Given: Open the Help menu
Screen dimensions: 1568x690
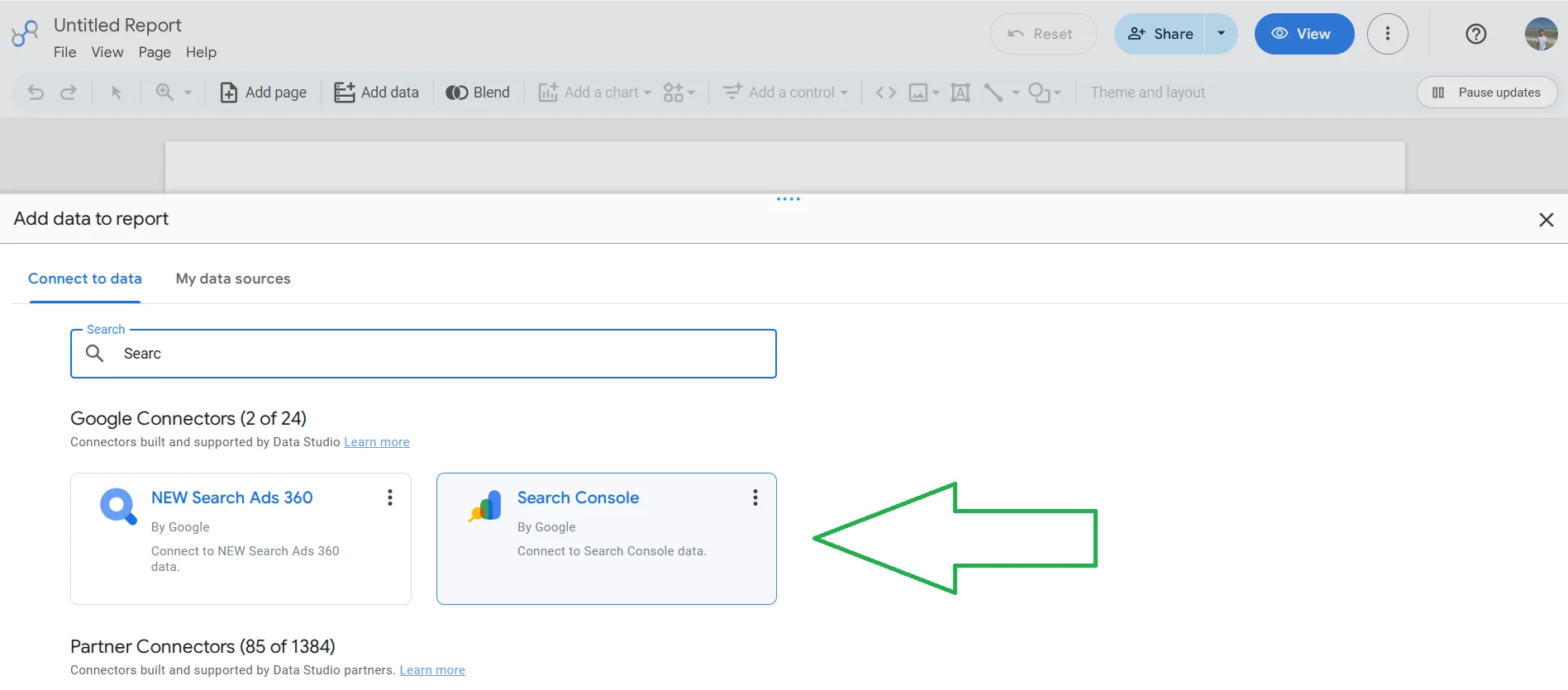Looking at the screenshot, I should [x=201, y=52].
